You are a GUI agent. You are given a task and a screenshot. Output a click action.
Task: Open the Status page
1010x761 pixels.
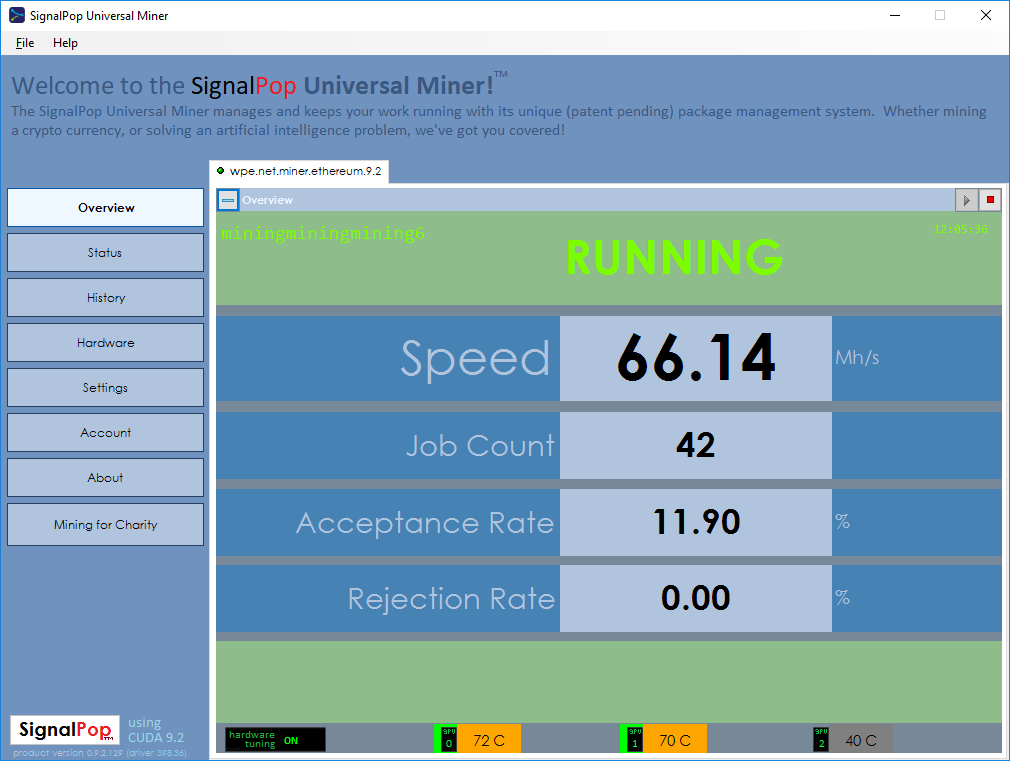(x=105, y=253)
